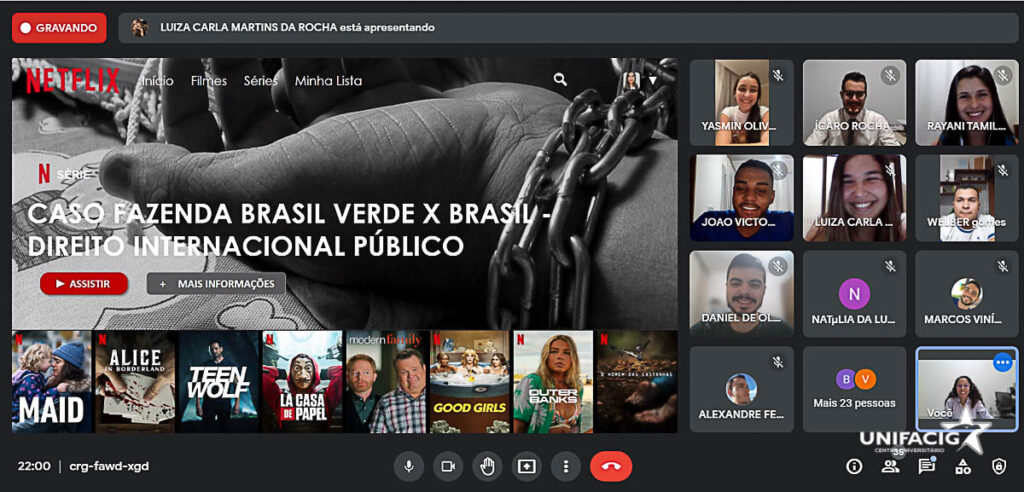Toggle the microphone on or off
1024x492 pixels.
pyautogui.click(x=408, y=466)
